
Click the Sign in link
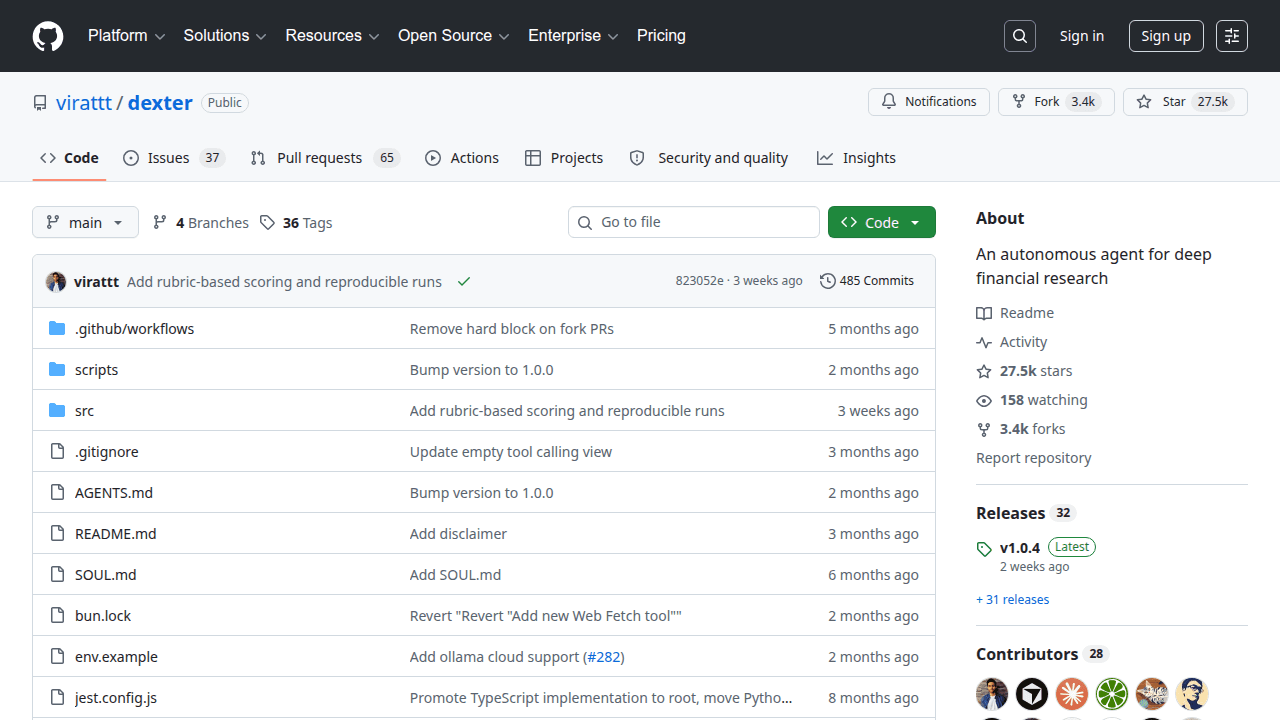[x=1082, y=36]
